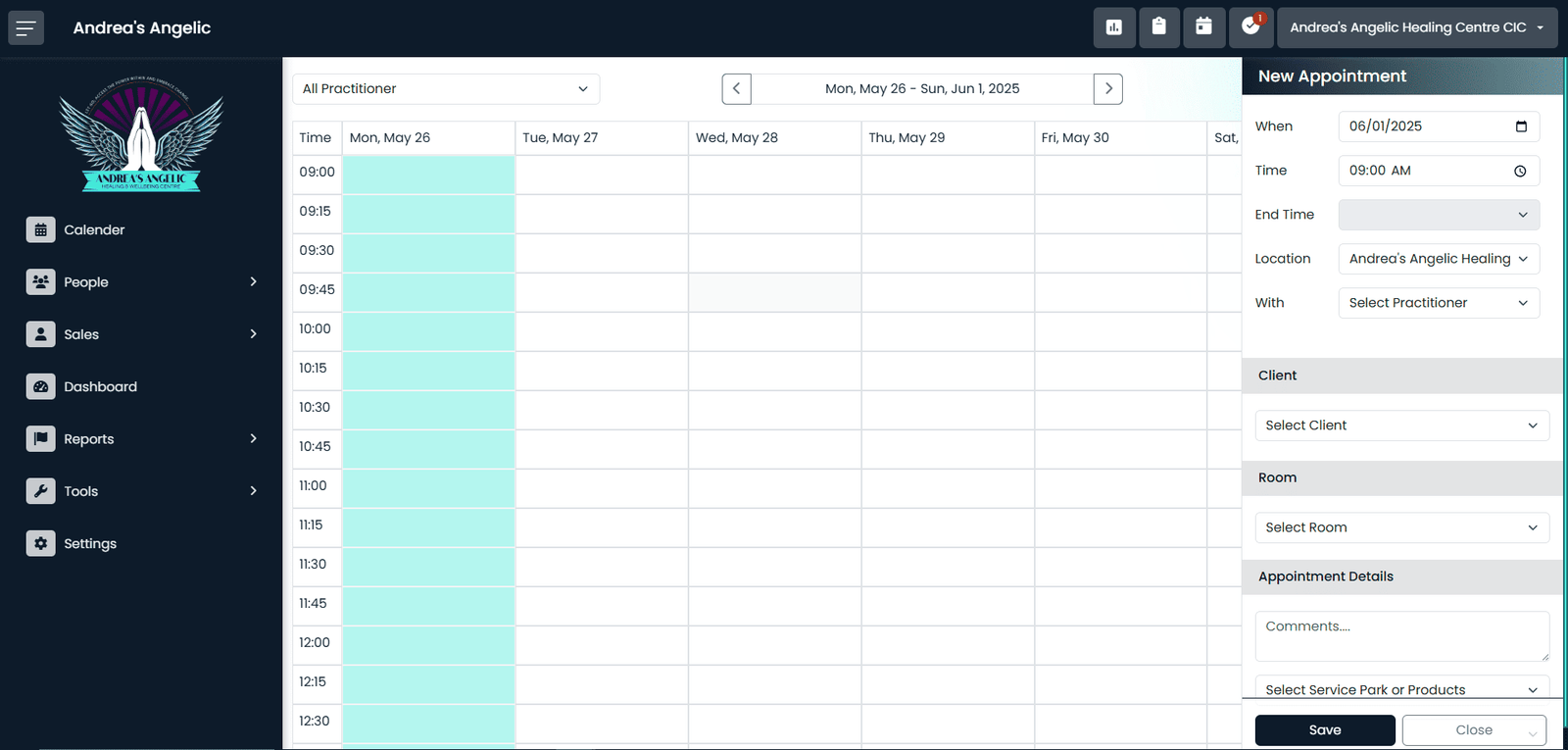Click the Thu, May 29 column header
This screenshot has height=750, width=1568.
pyautogui.click(x=948, y=138)
